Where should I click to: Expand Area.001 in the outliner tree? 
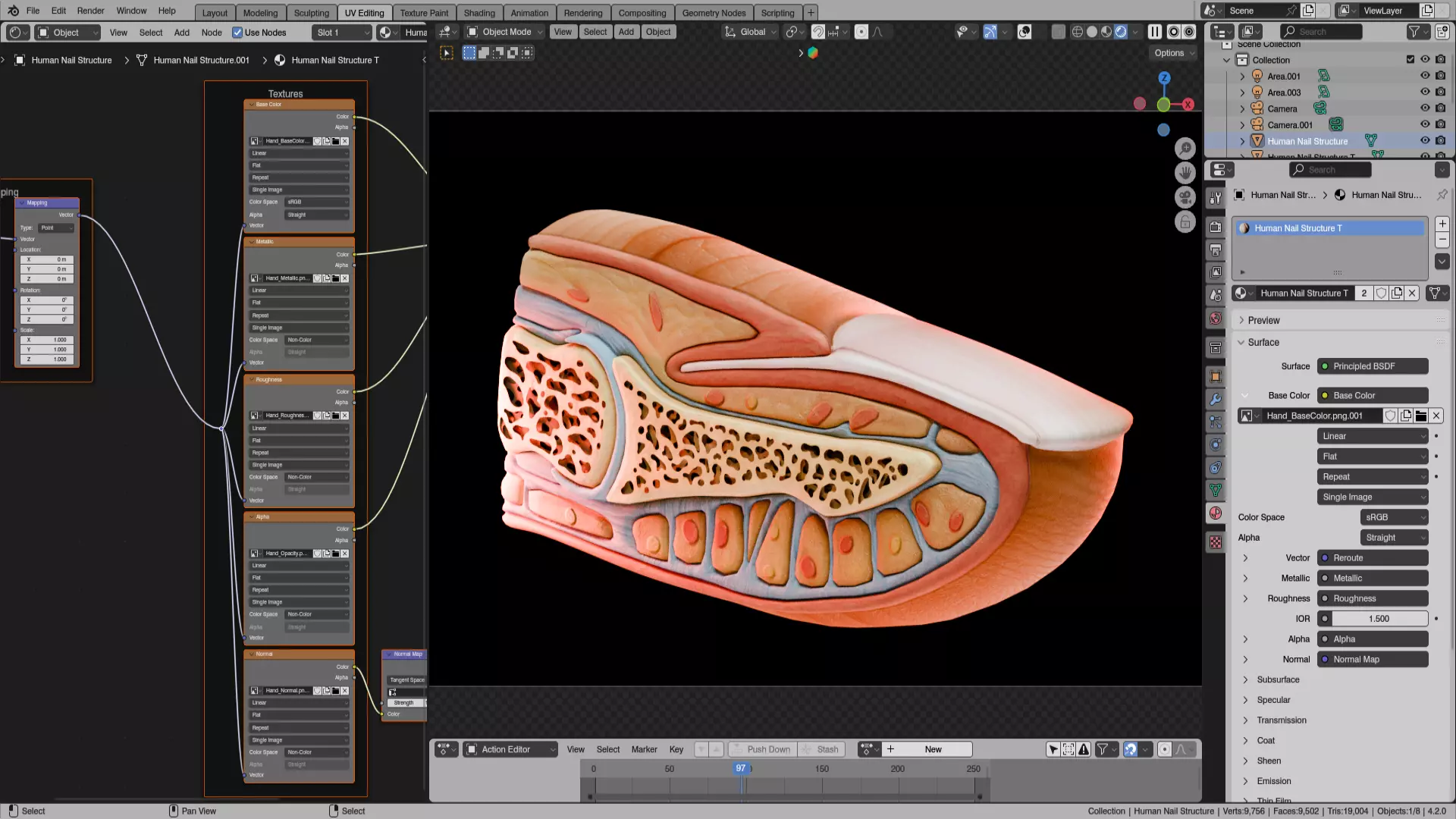point(1242,77)
